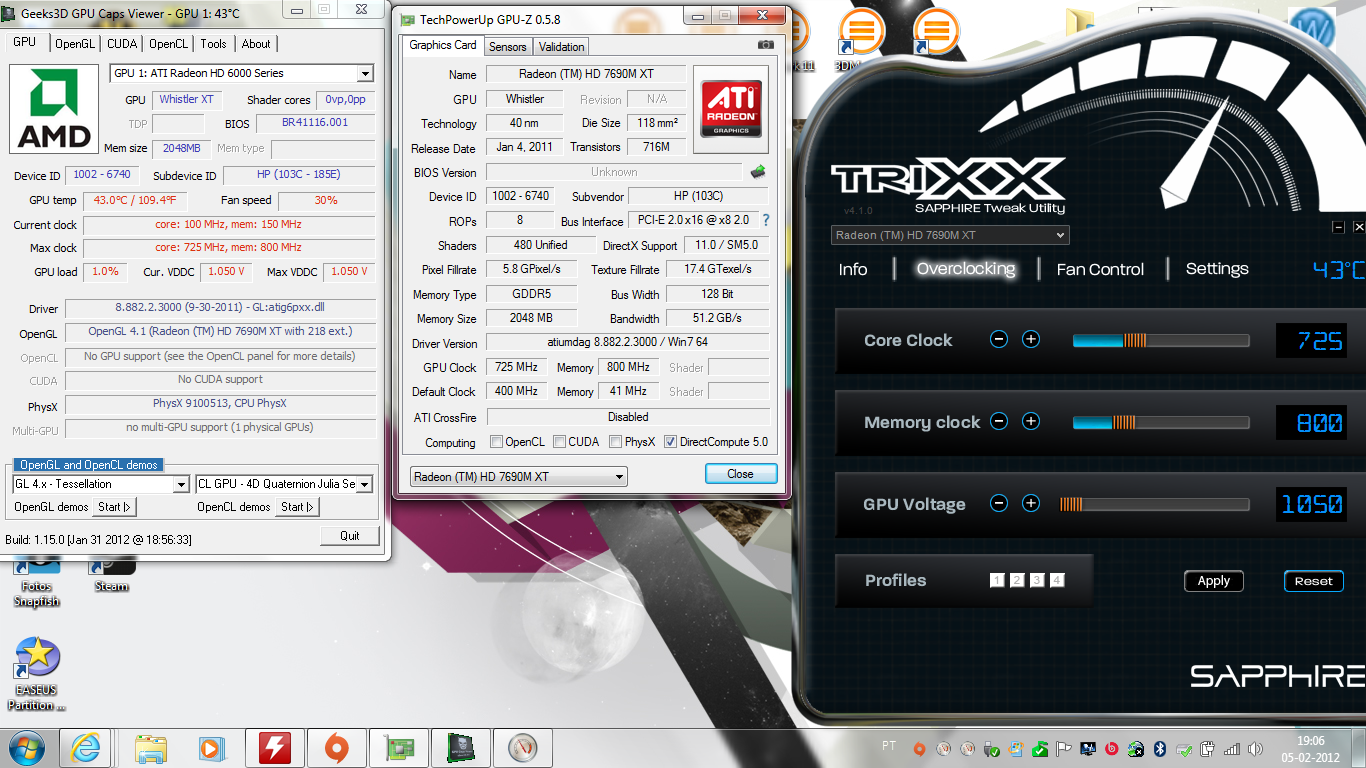Click the volume speaker tray icon
This screenshot has height=768, width=1366.
(1254, 748)
